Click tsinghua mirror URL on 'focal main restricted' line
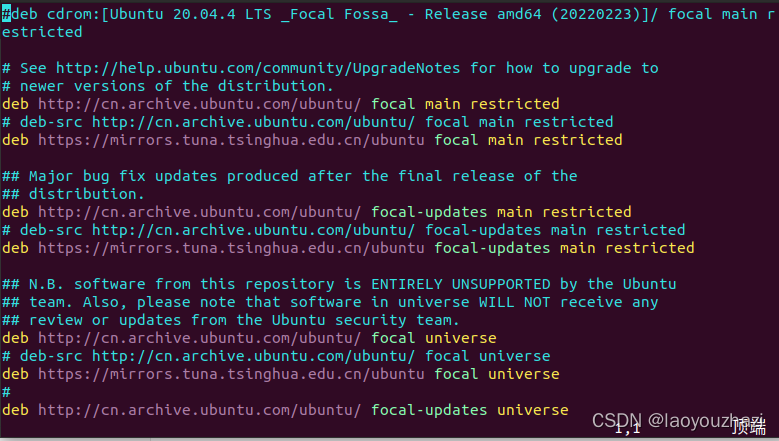Viewport: 779px width, 441px height. [x=231, y=140]
